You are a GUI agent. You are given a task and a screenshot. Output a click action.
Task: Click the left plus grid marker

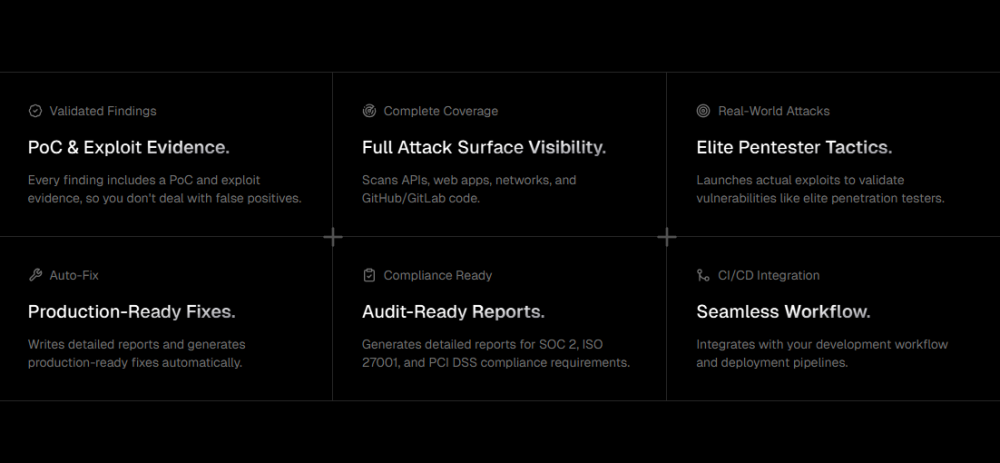[333, 237]
